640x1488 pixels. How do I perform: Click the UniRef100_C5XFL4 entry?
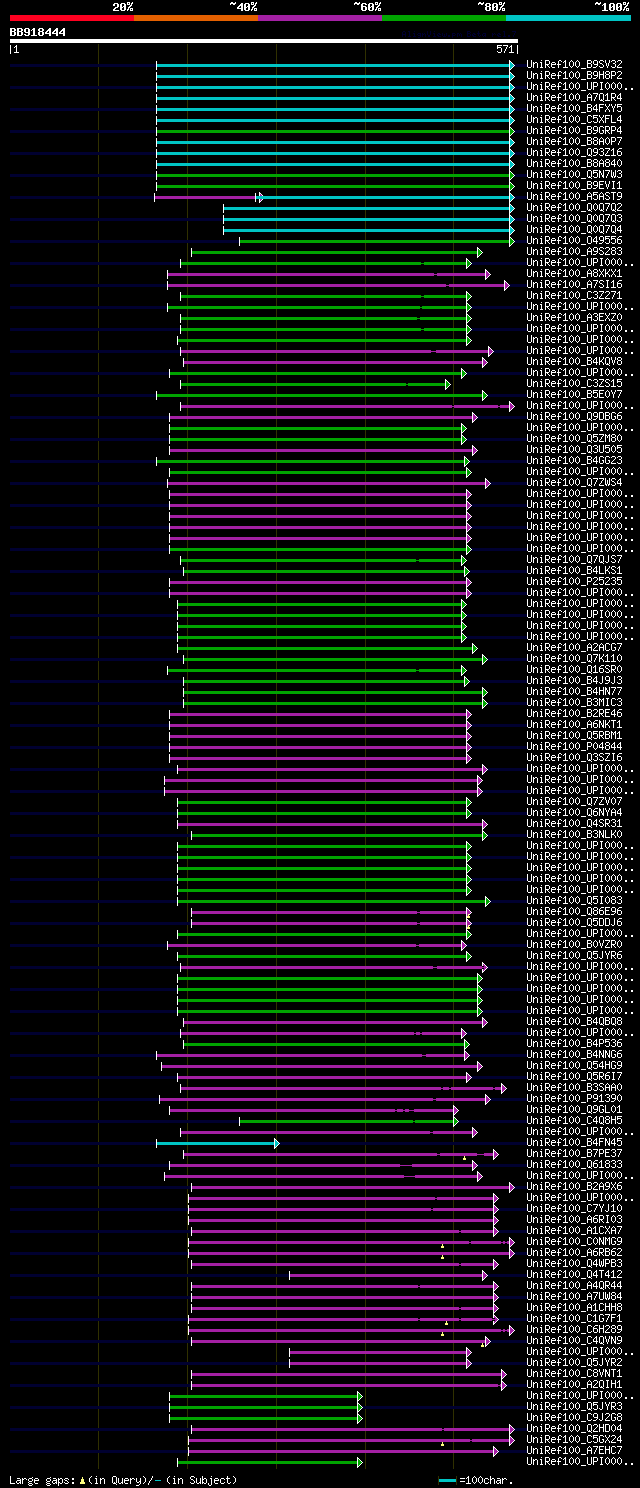(574, 119)
